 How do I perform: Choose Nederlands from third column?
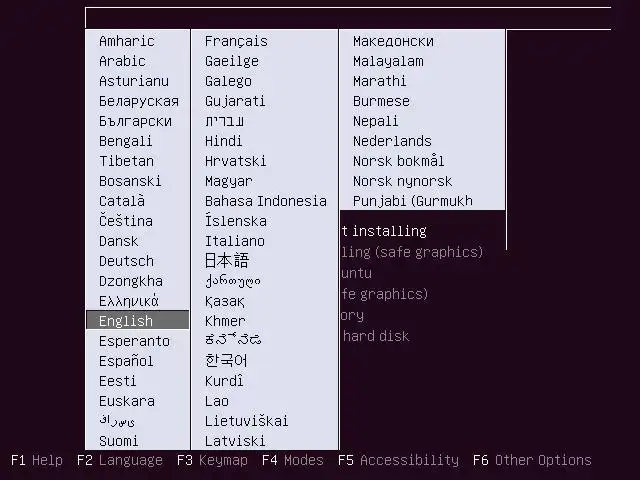392,141
